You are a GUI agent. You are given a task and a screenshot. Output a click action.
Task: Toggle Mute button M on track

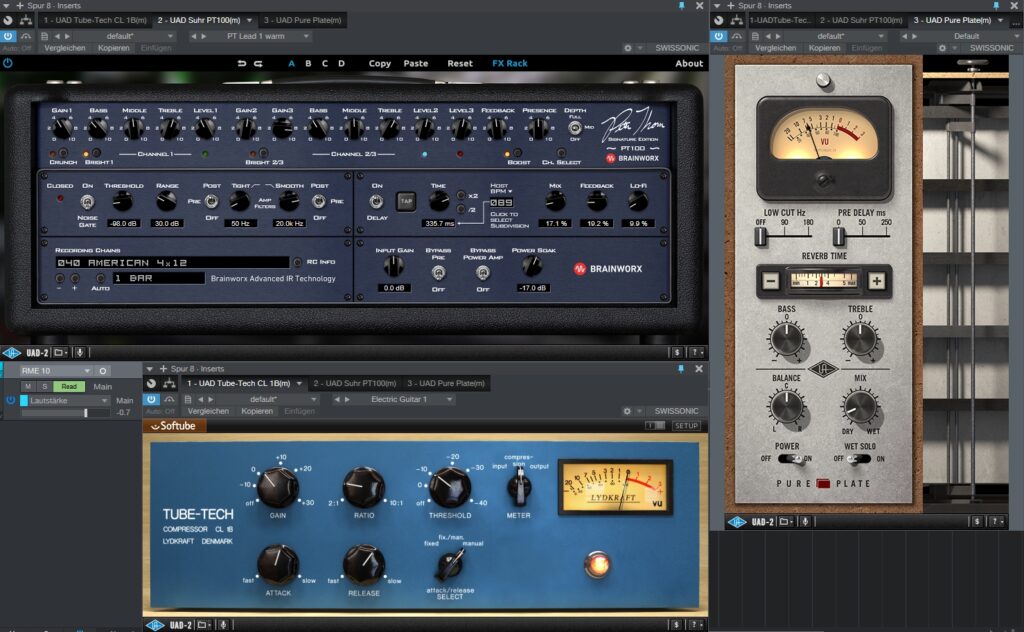tap(27, 387)
